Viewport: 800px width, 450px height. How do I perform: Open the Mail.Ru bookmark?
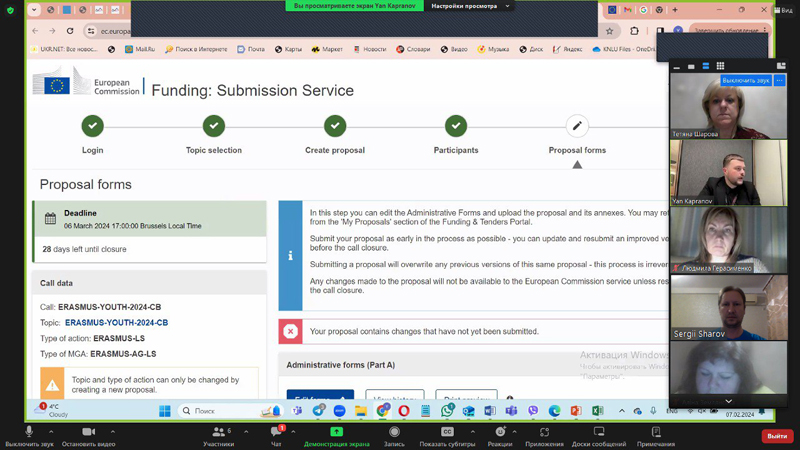coord(140,49)
